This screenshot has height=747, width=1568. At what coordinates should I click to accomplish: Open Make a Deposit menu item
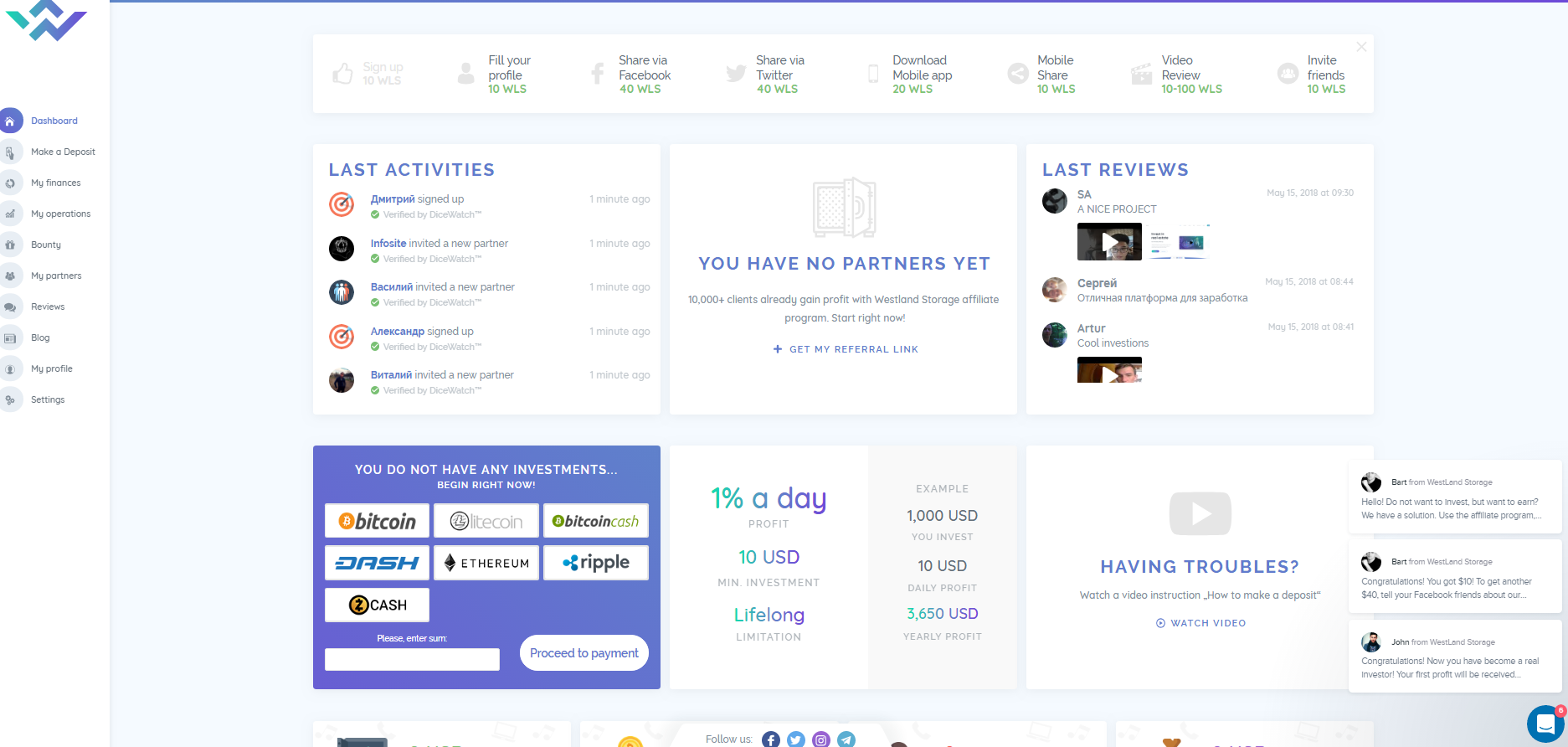[63, 152]
